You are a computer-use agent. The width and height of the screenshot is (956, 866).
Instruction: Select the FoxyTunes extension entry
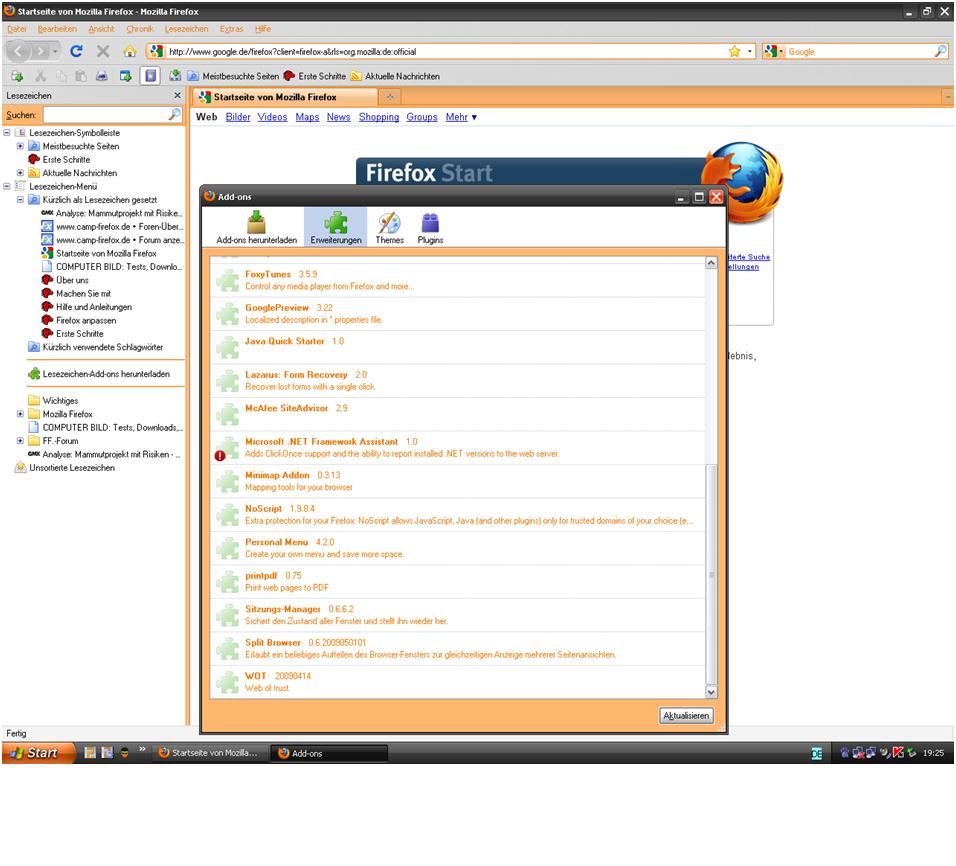pyautogui.click(x=457, y=281)
